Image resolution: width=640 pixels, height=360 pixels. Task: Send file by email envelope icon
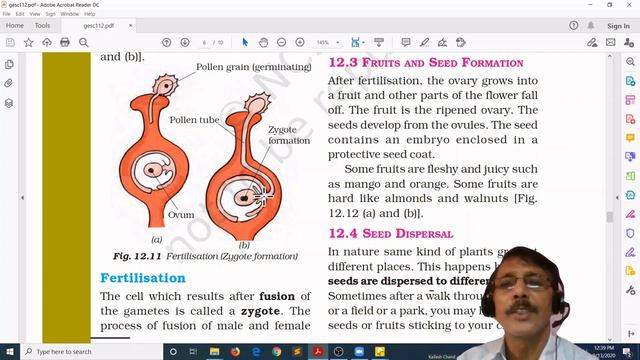(x=611, y=42)
